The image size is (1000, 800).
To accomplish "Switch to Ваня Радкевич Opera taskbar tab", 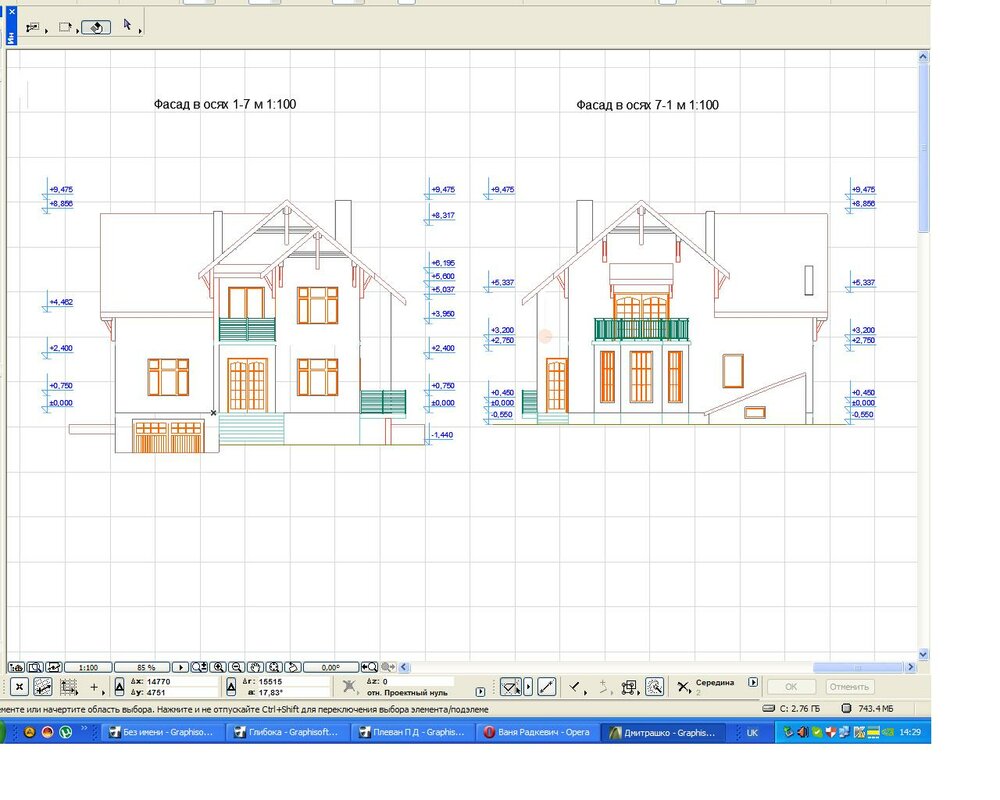I will click(538, 732).
